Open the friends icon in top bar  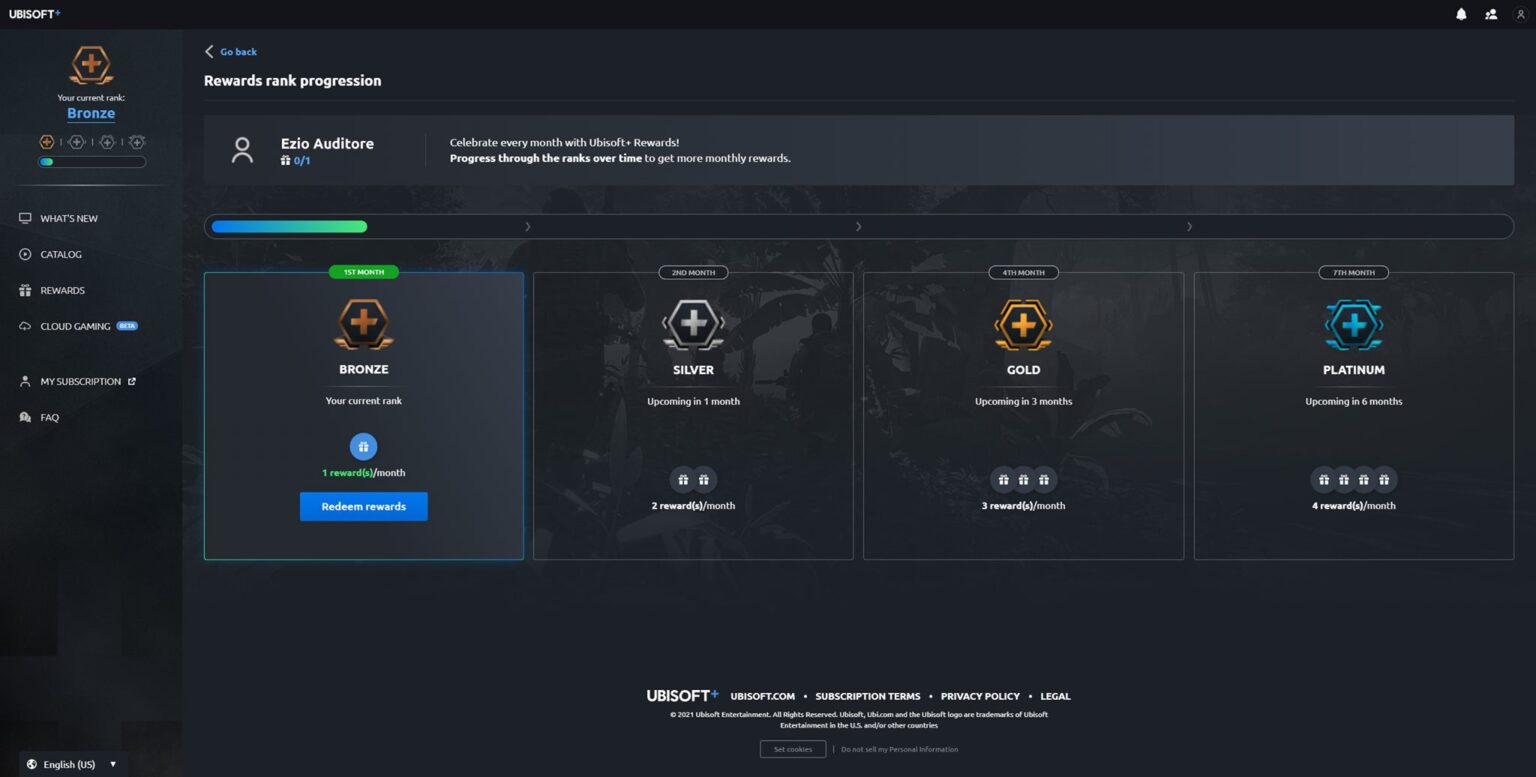pos(1491,14)
